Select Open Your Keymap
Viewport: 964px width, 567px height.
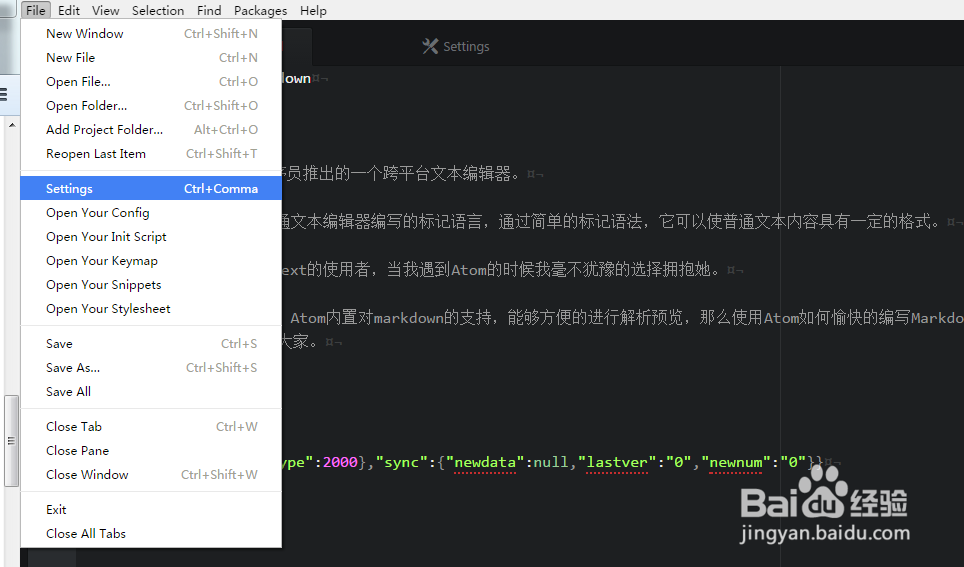pos(151,261)
